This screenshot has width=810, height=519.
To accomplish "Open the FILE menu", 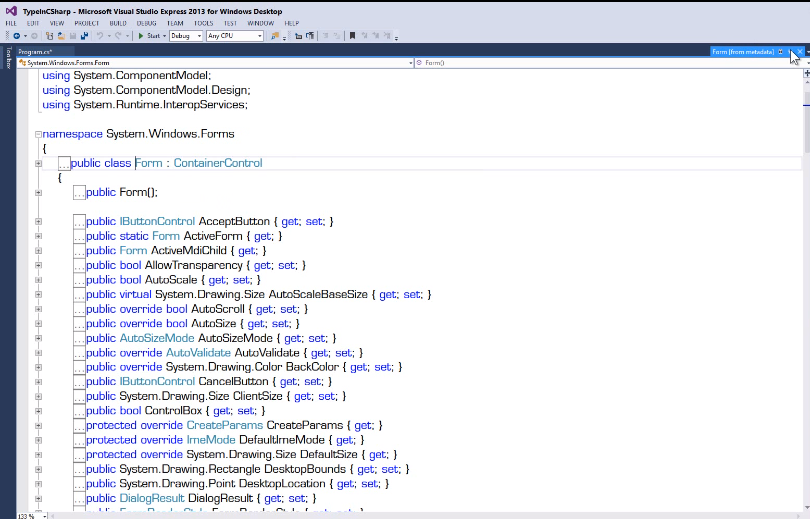I will point(11,23).
